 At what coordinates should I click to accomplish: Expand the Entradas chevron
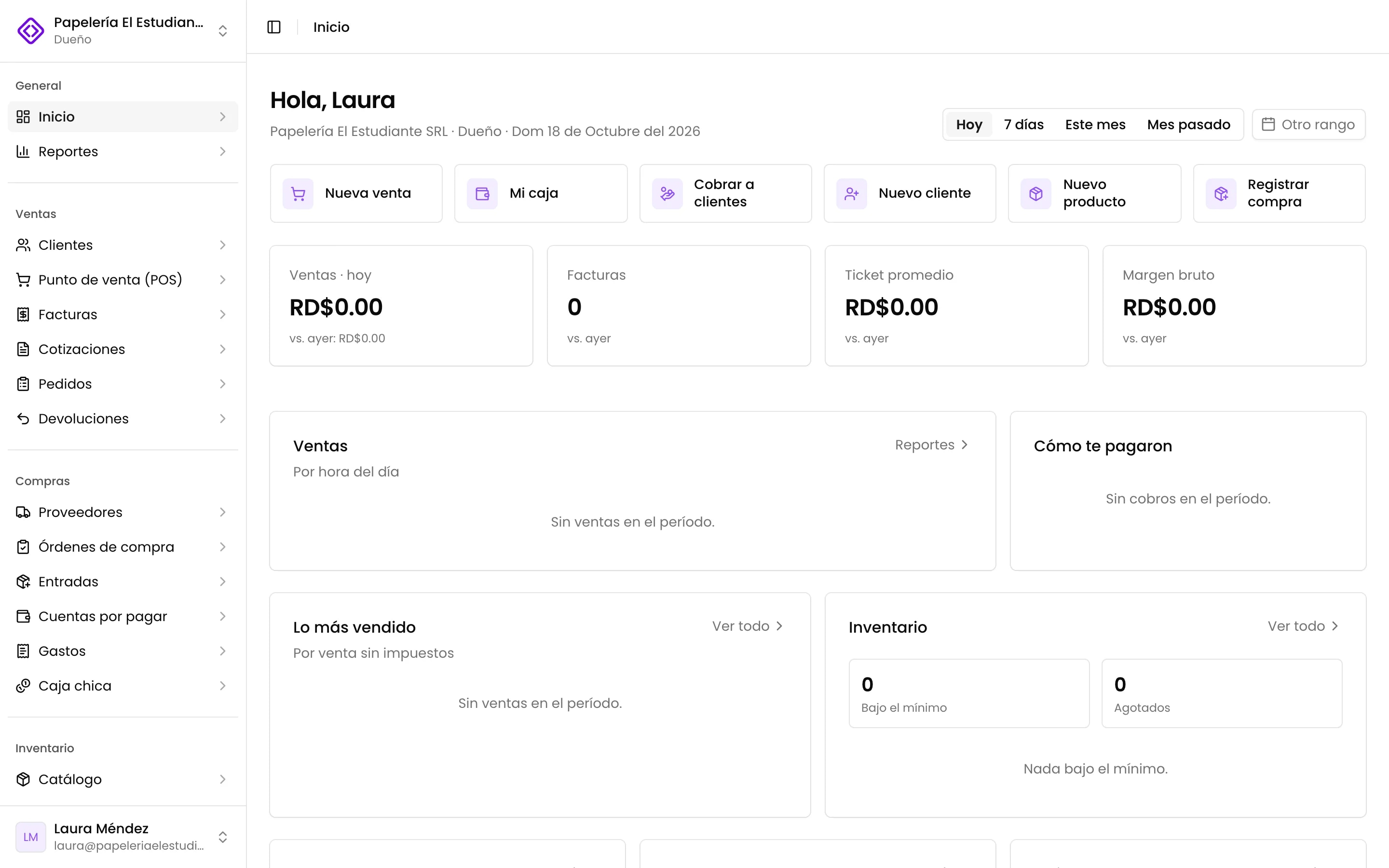pyautogui.click(x=223, y=582)
